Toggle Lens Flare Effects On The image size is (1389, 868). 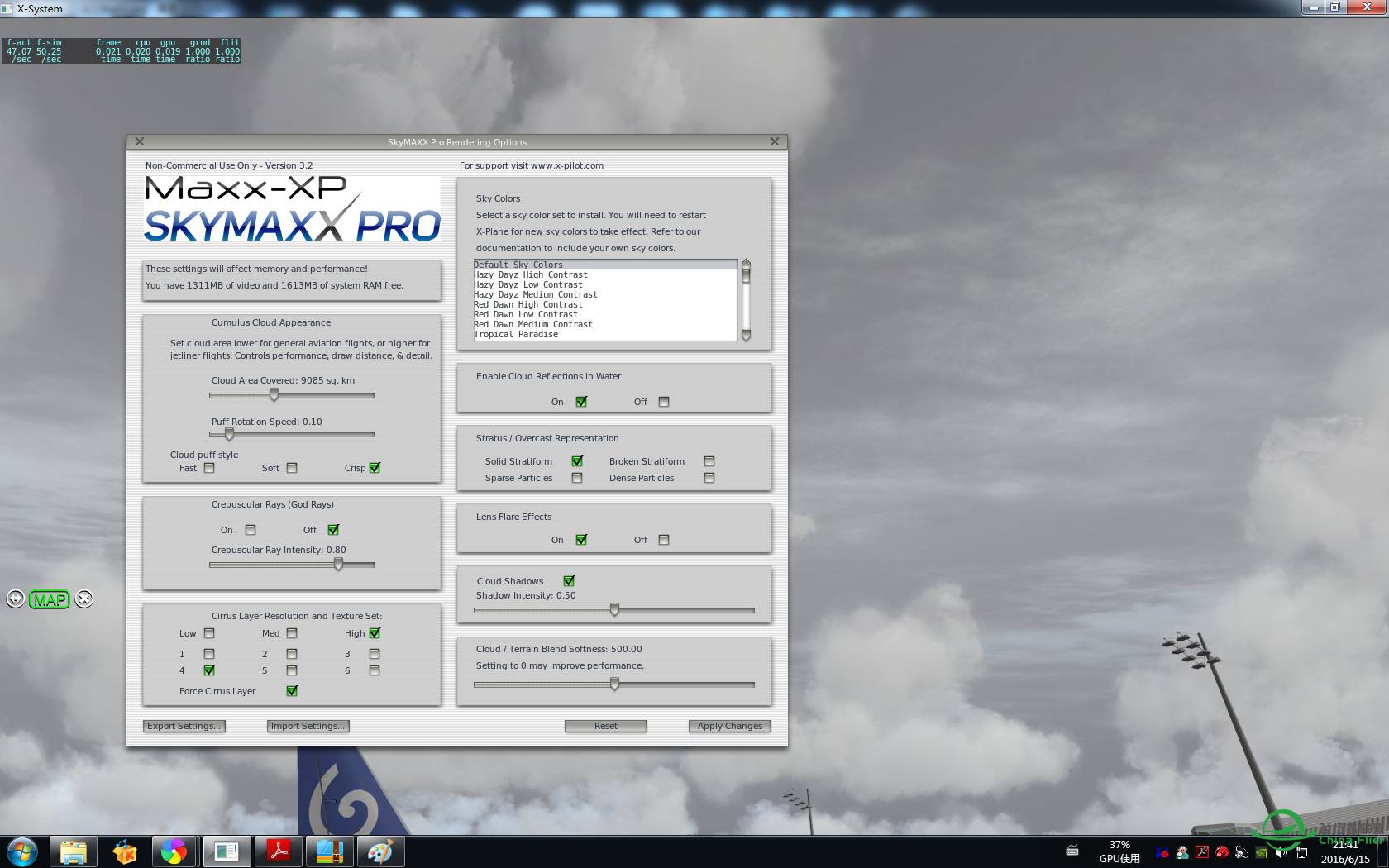pos(581,540)
